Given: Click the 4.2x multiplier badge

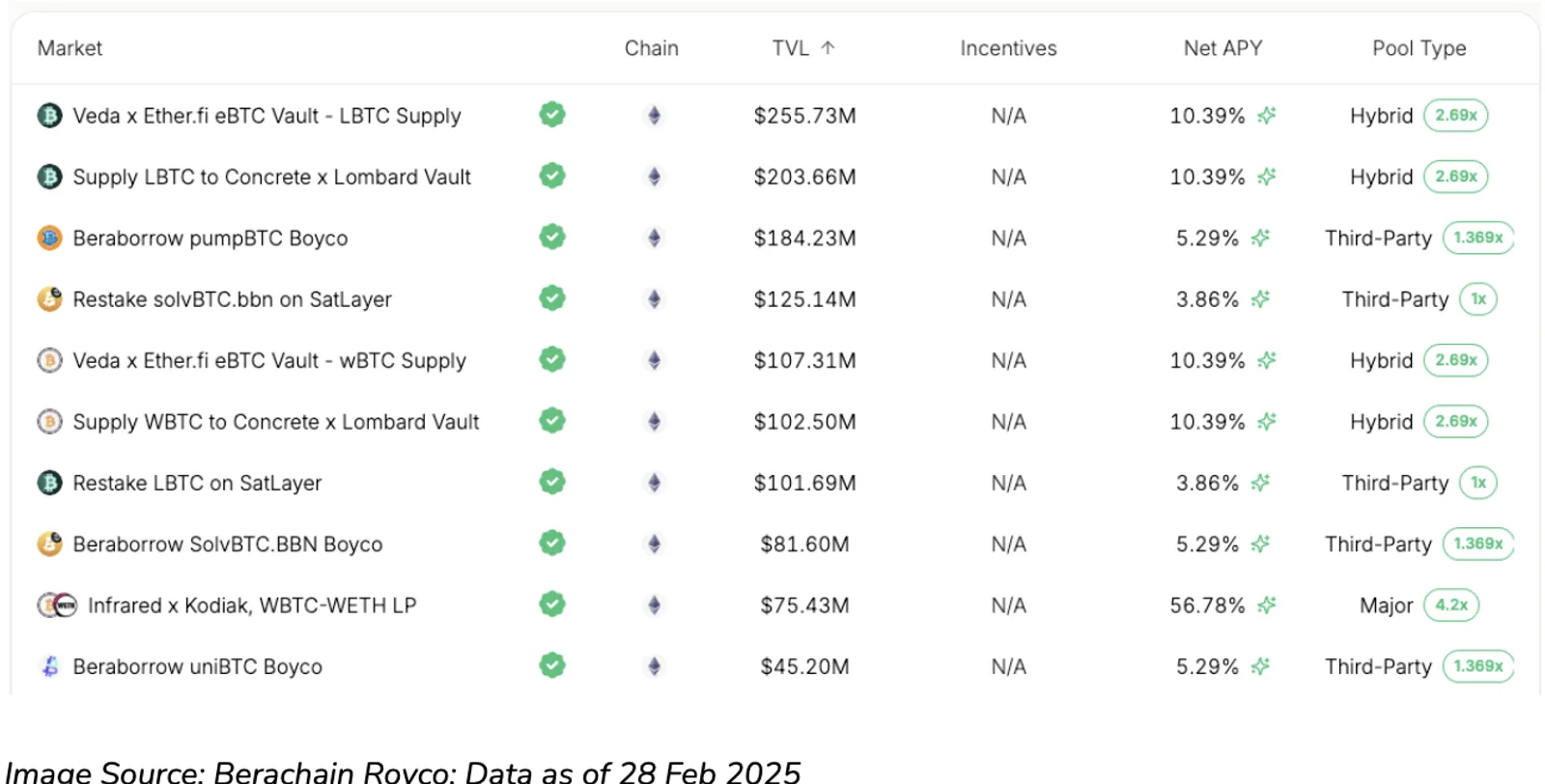Looking at the screenshot, I should pos(1451,605).
